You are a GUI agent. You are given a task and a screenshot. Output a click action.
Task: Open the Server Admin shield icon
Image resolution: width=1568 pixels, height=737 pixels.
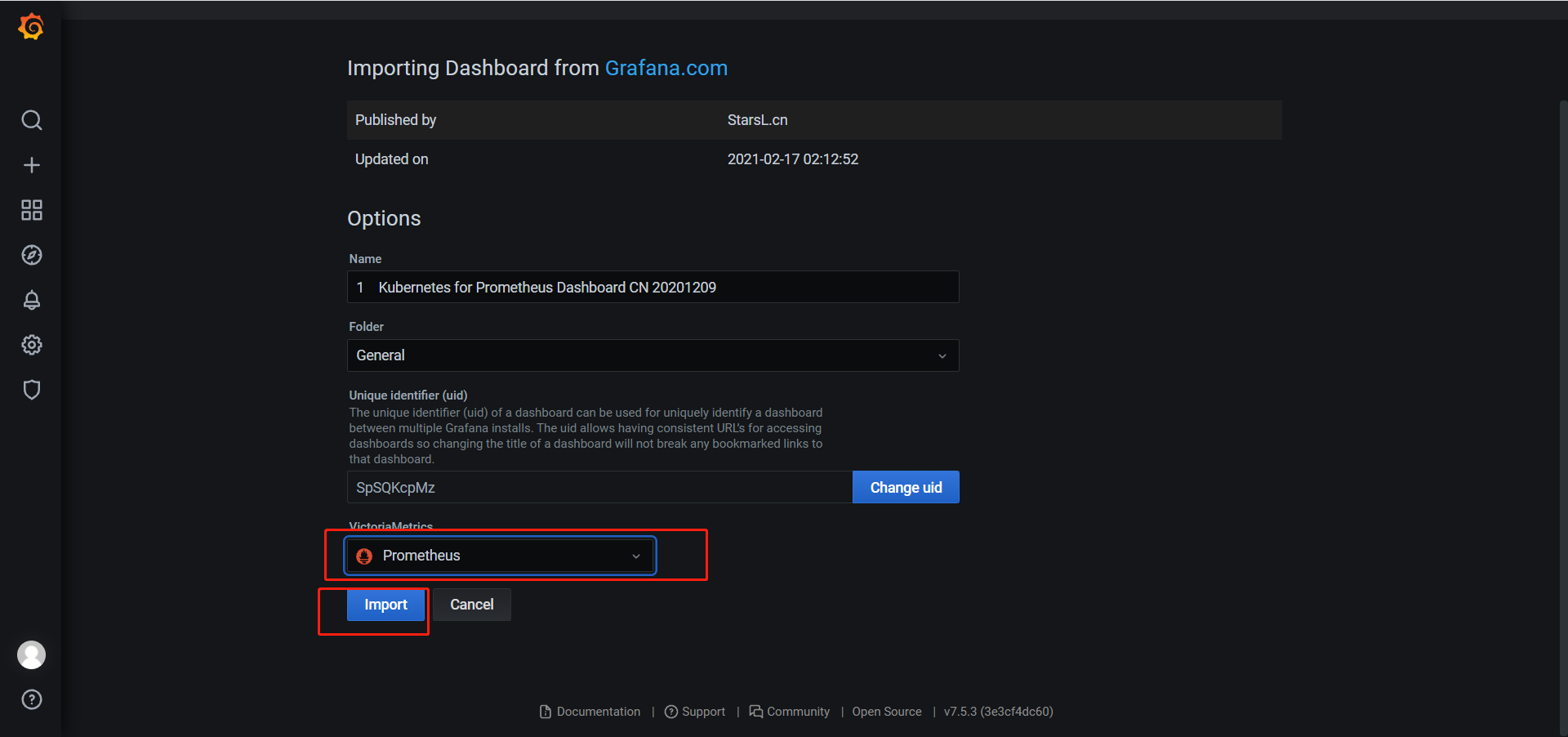pos(32,390)
